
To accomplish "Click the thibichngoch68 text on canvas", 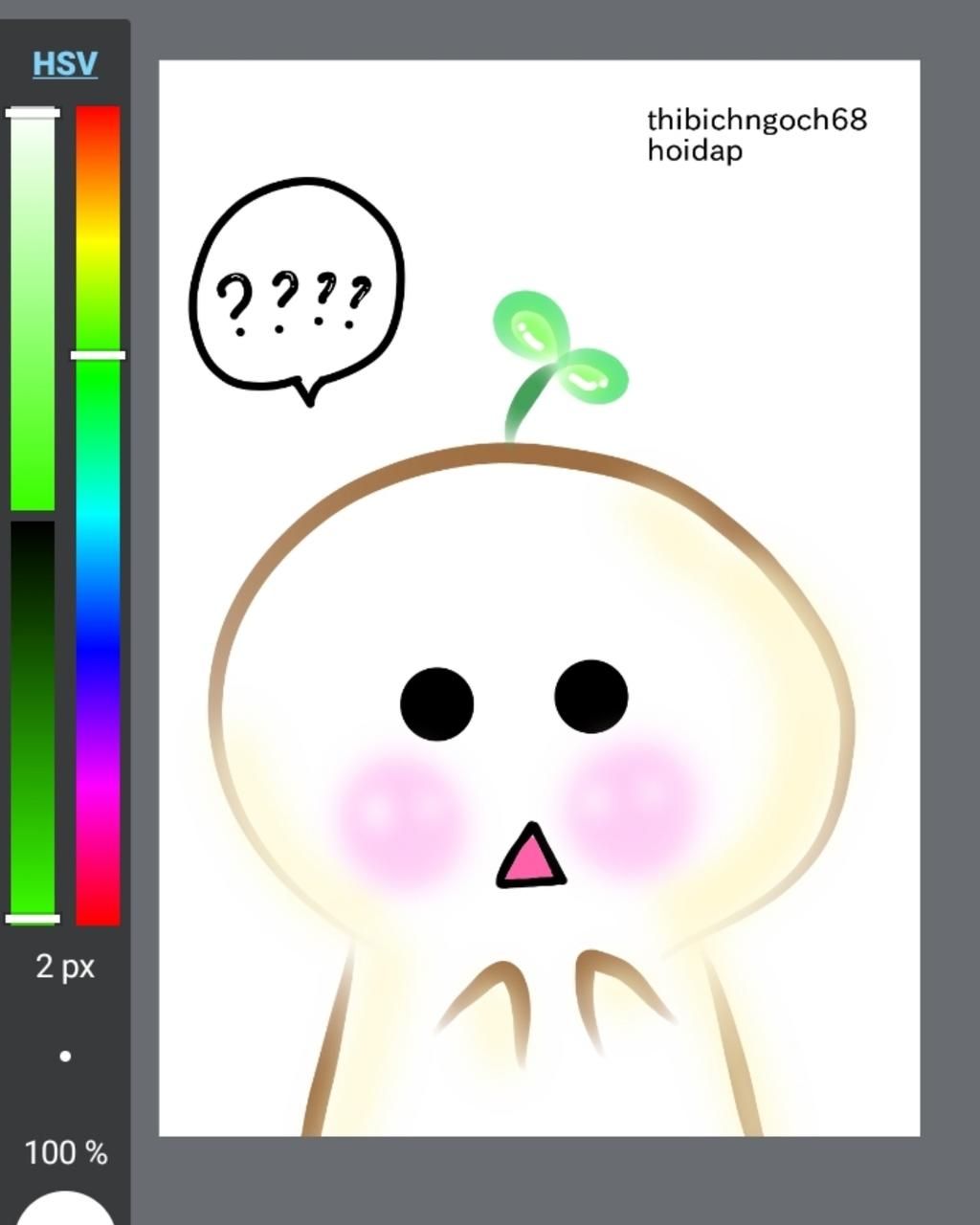I will [x=757, y=120].
